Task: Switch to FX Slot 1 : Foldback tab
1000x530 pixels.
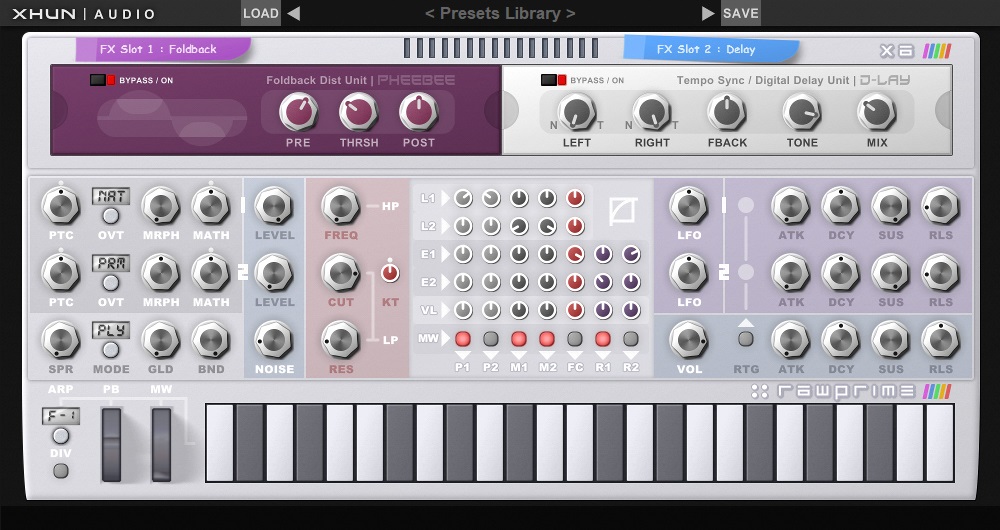Action: (x=160, y=49)
